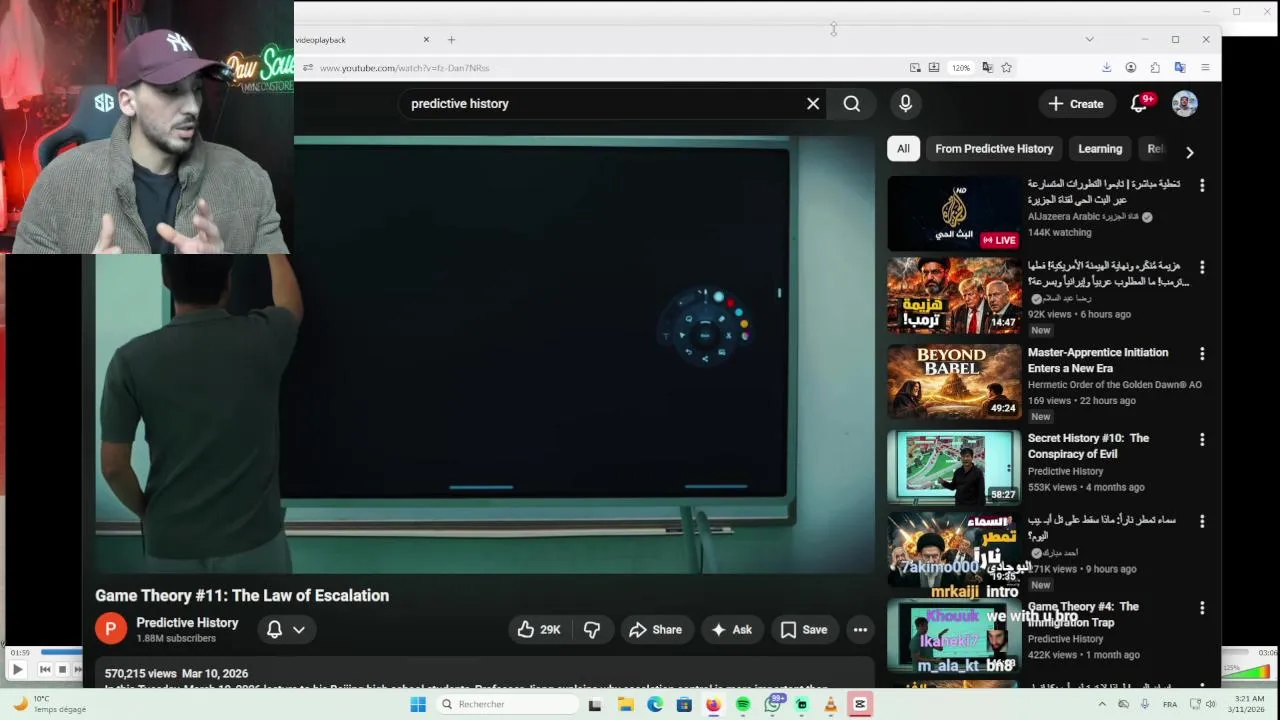Open browser downloads arrow icon
The image size is (1280, 720).
(1106, 68)
